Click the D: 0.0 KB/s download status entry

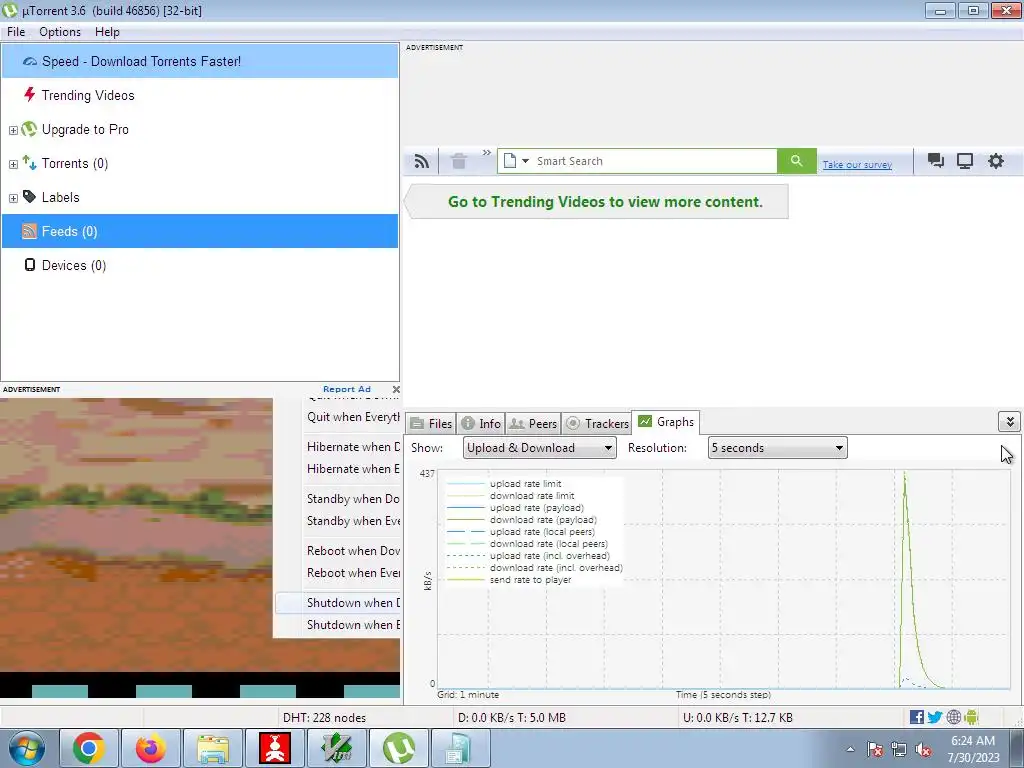(512, 718)
